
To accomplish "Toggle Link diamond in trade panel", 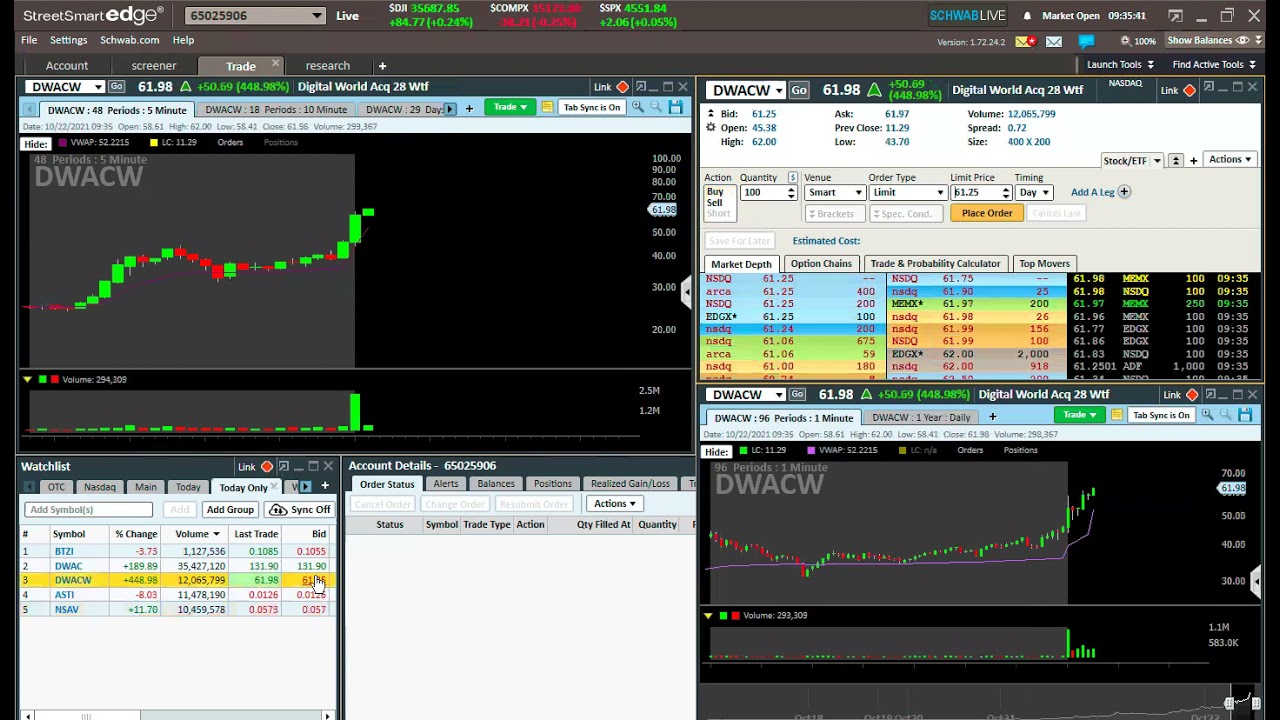I will tap(1189, 90).
